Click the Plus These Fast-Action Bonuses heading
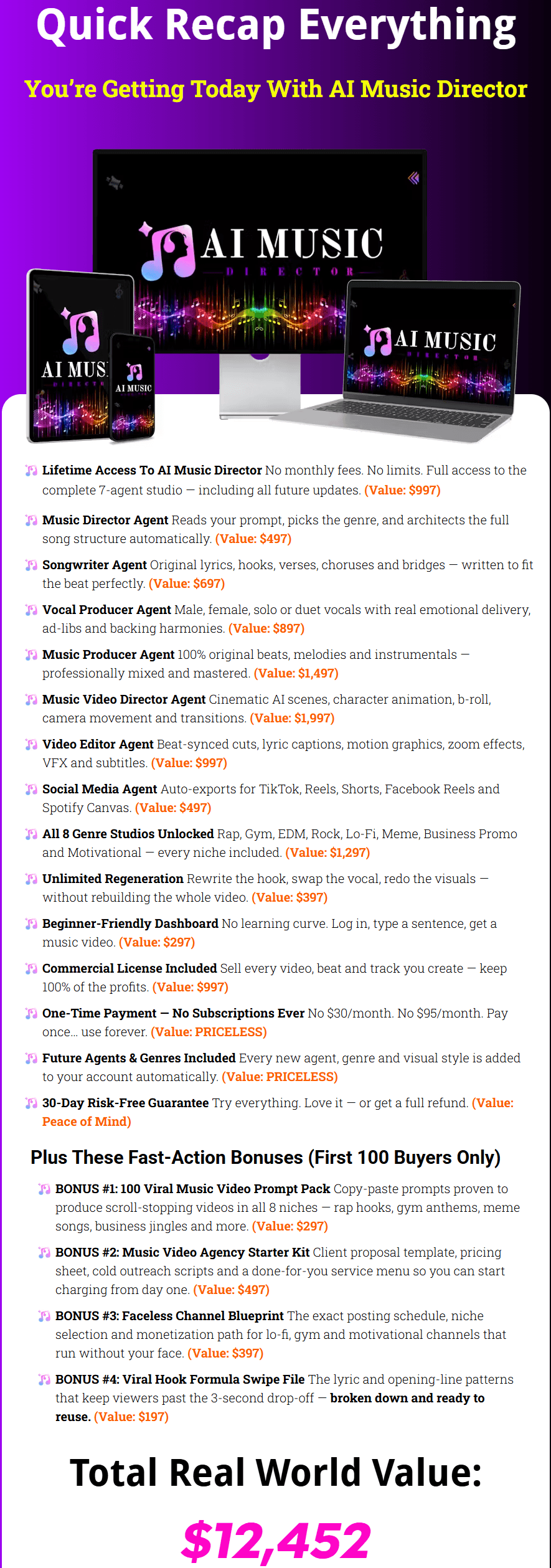 [266, 1157]
